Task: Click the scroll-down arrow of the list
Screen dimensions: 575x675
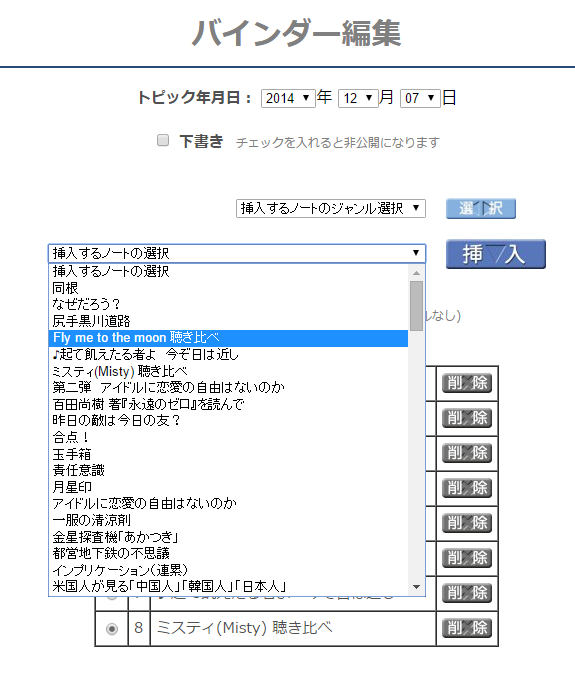Action: (416, 587)
